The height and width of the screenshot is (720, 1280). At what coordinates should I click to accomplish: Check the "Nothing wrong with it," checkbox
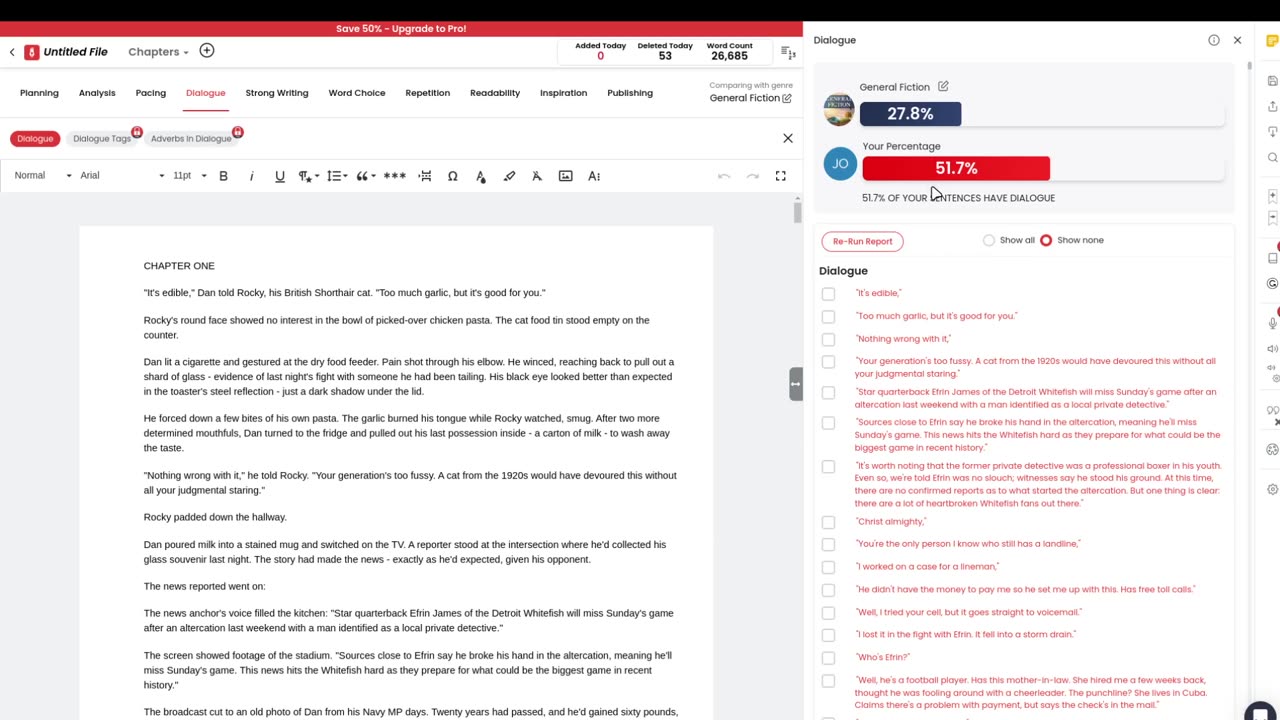click(x=828, y=340)
